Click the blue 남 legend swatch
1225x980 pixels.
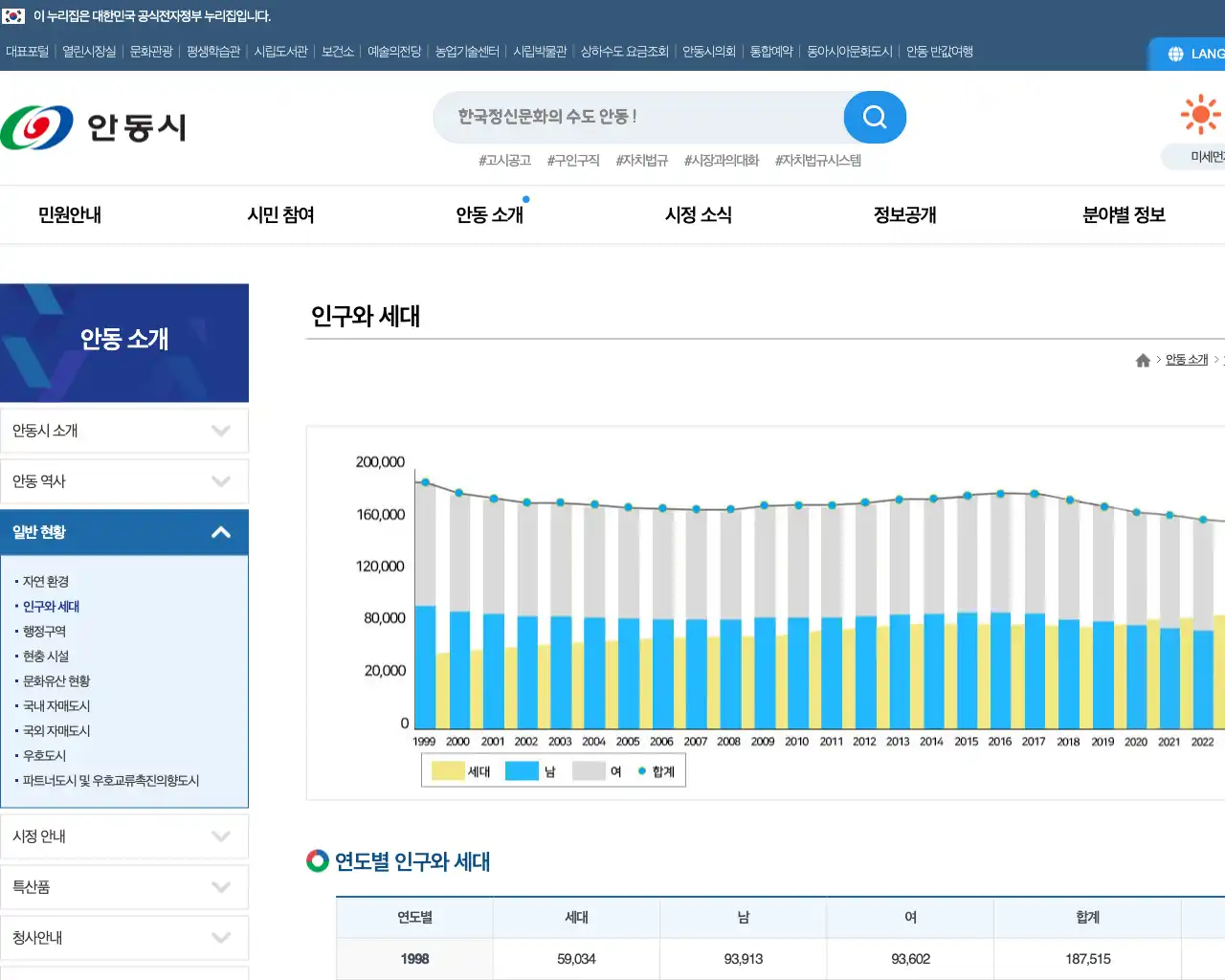coord(522,771)
